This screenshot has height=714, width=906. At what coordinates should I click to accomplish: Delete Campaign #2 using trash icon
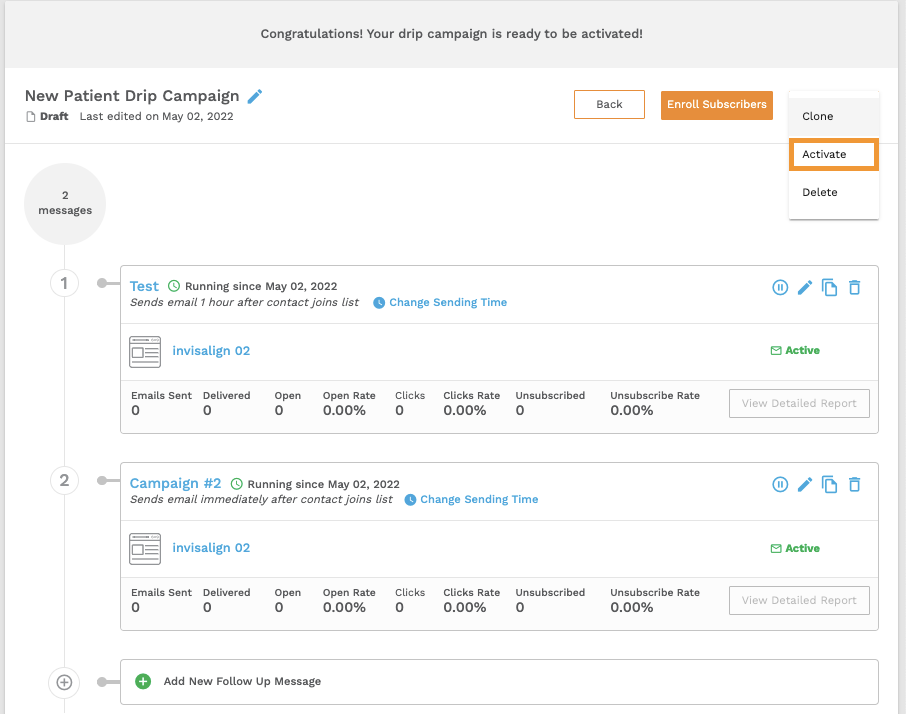pyautogui.click(x=855, y=484)
